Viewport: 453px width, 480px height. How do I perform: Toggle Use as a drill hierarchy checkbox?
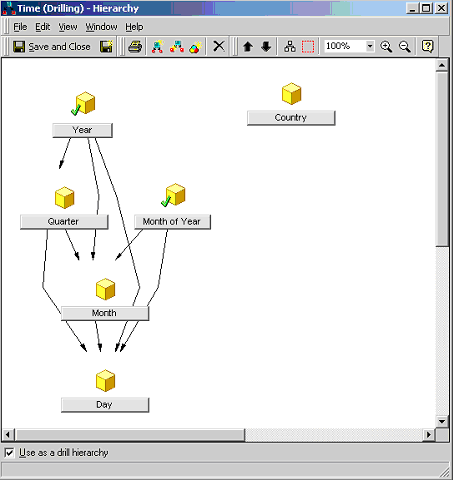point(9,453)
